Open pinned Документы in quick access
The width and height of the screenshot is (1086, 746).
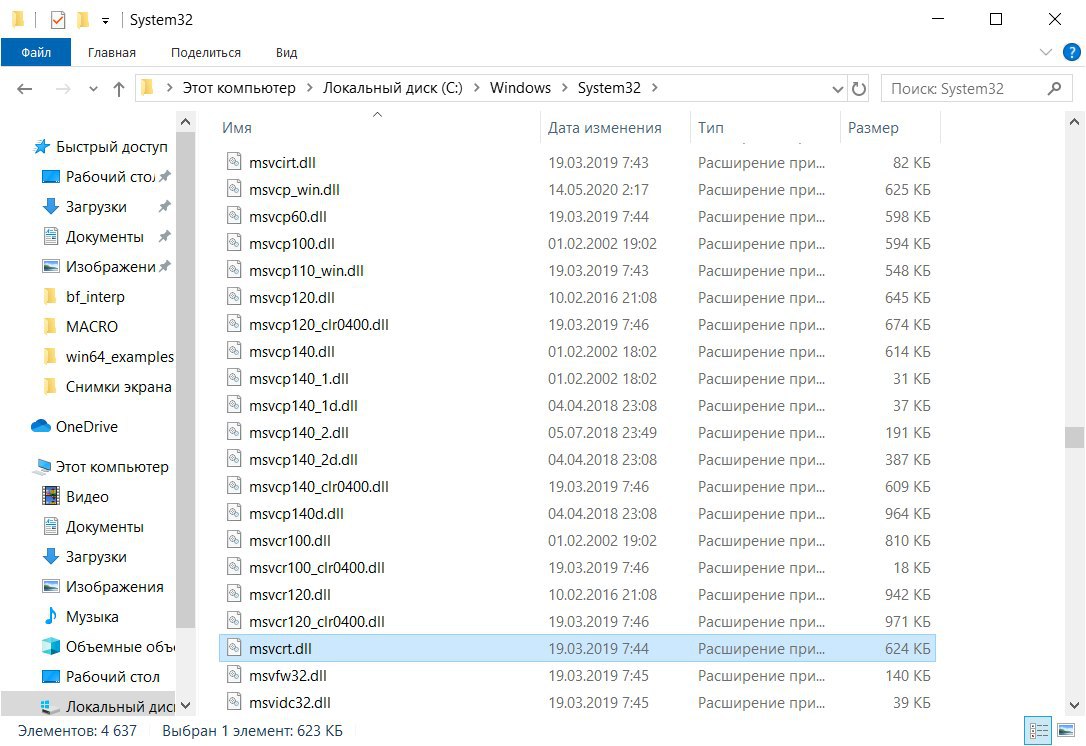(104, 237)
